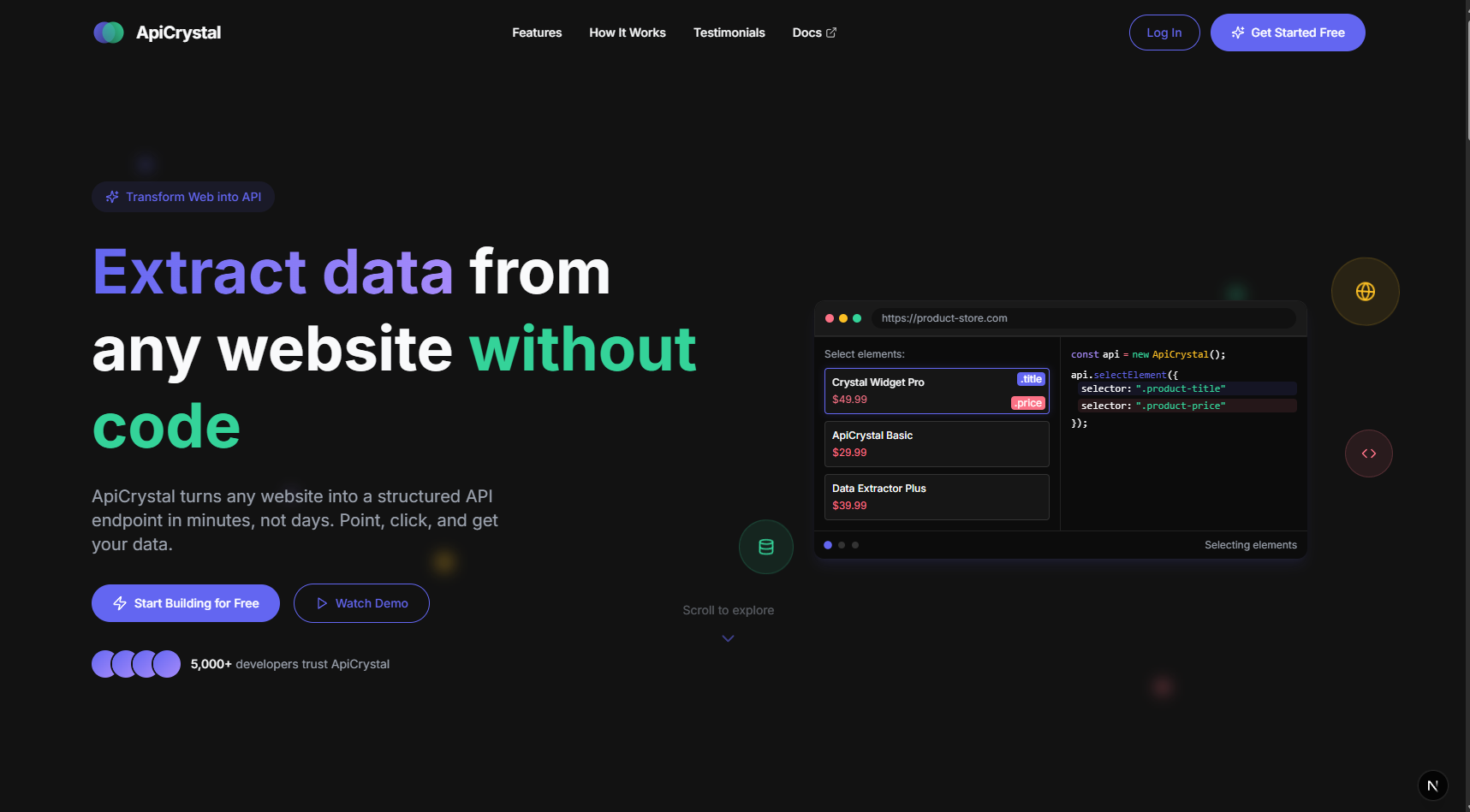Select the Data Extractor Plus product card
Image resolution: width=1470 pixels, height=812 pixels.
937,497
